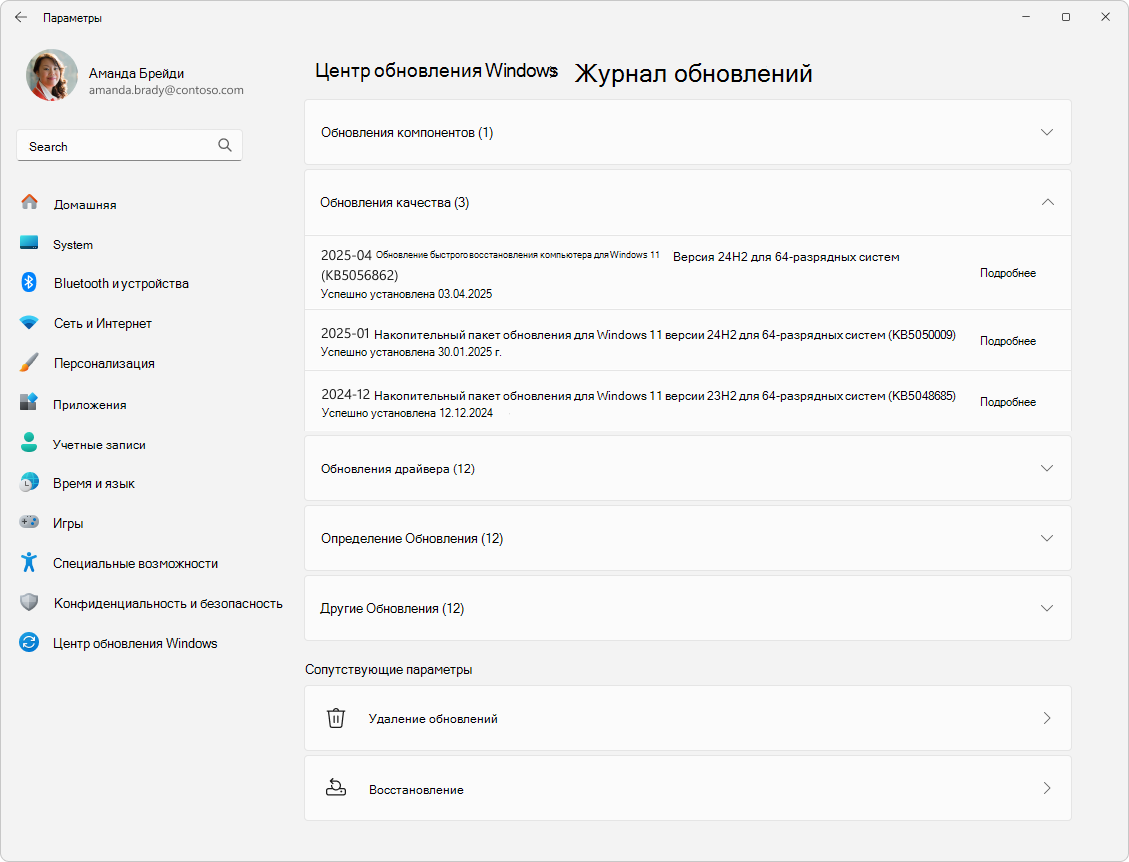Click Версия 24H2 для 64-разрядных систем text

pyautogui.click(x=786, y=257)
